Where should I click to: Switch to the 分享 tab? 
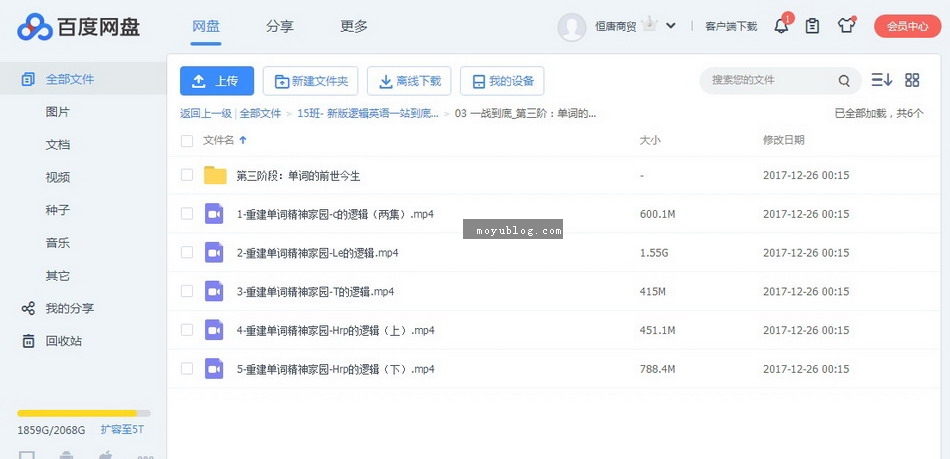pos(279,27)
